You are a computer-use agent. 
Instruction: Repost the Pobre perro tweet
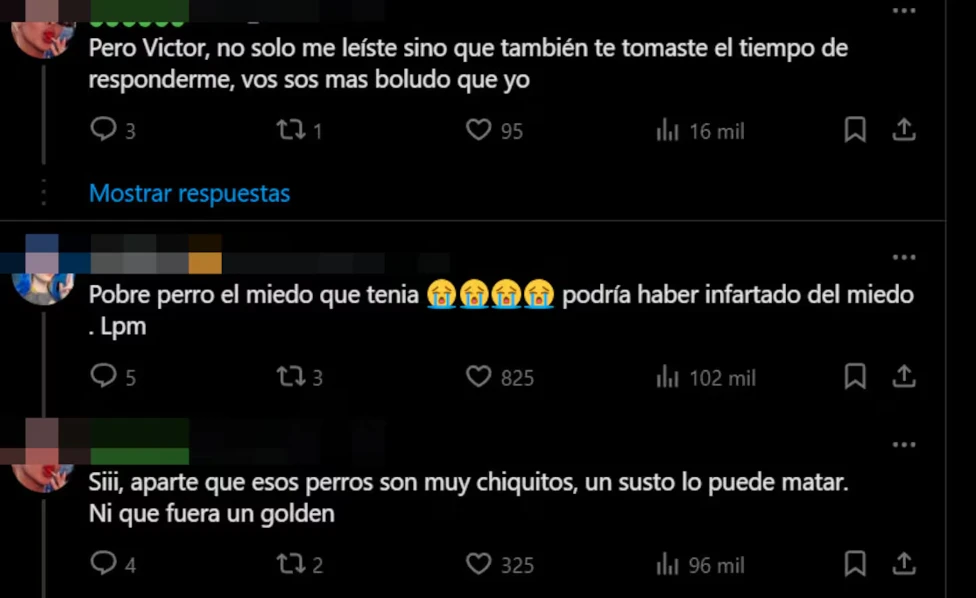tap(291, 377)
